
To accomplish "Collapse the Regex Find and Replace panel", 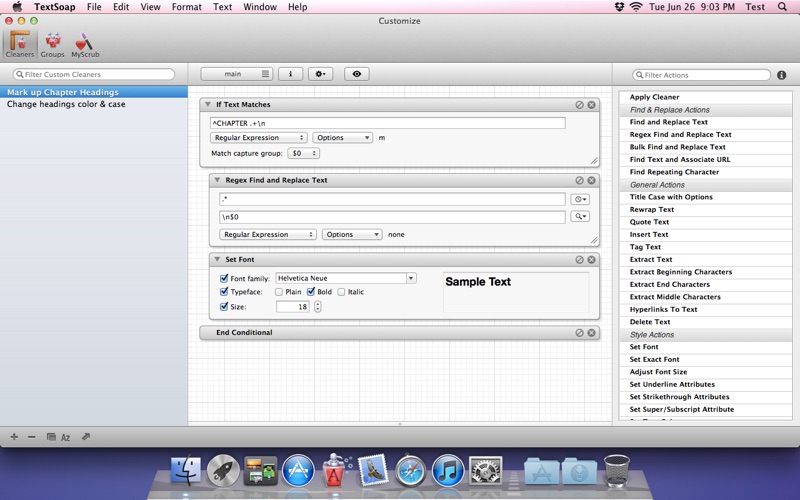I will click(x=217, y=180).
